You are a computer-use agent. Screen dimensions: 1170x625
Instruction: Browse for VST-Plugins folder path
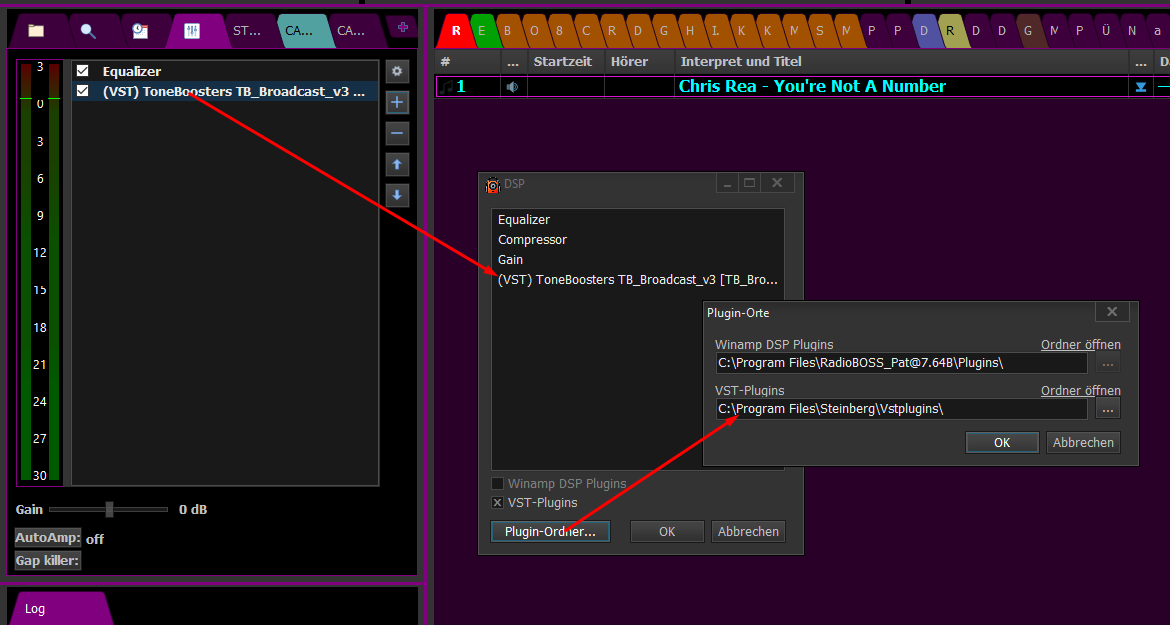(1107, 409)
